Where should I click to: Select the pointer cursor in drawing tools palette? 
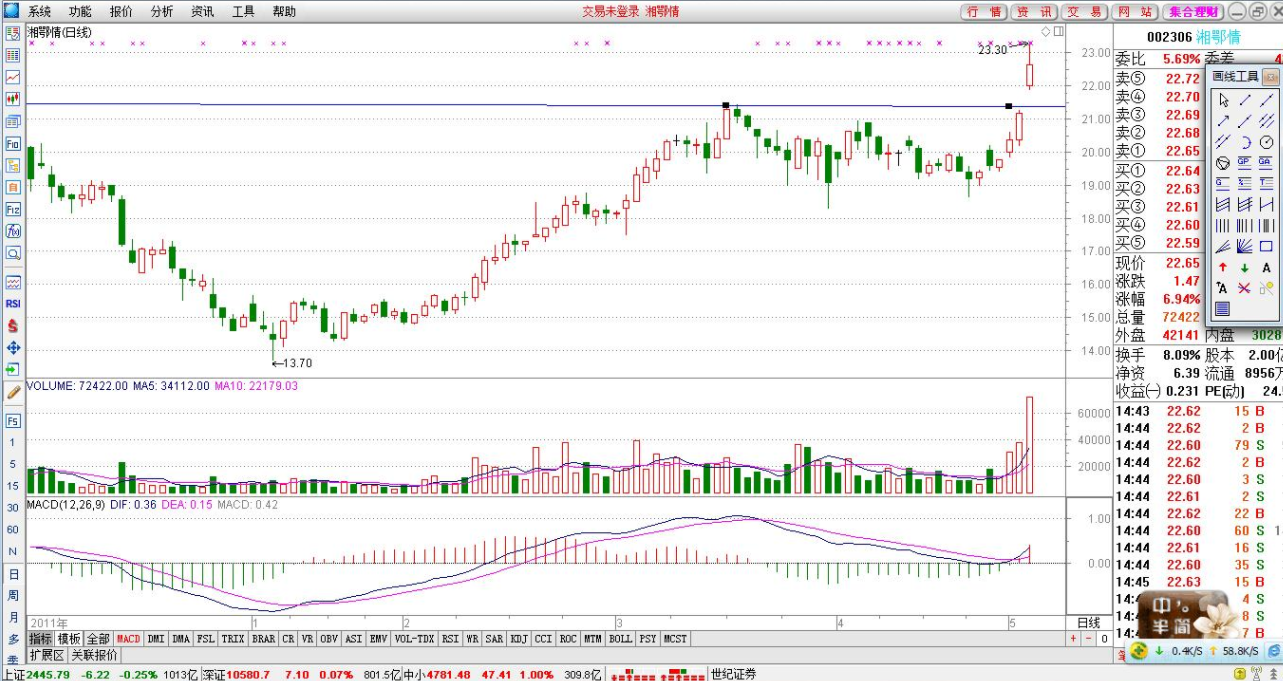pos(1223,100)
